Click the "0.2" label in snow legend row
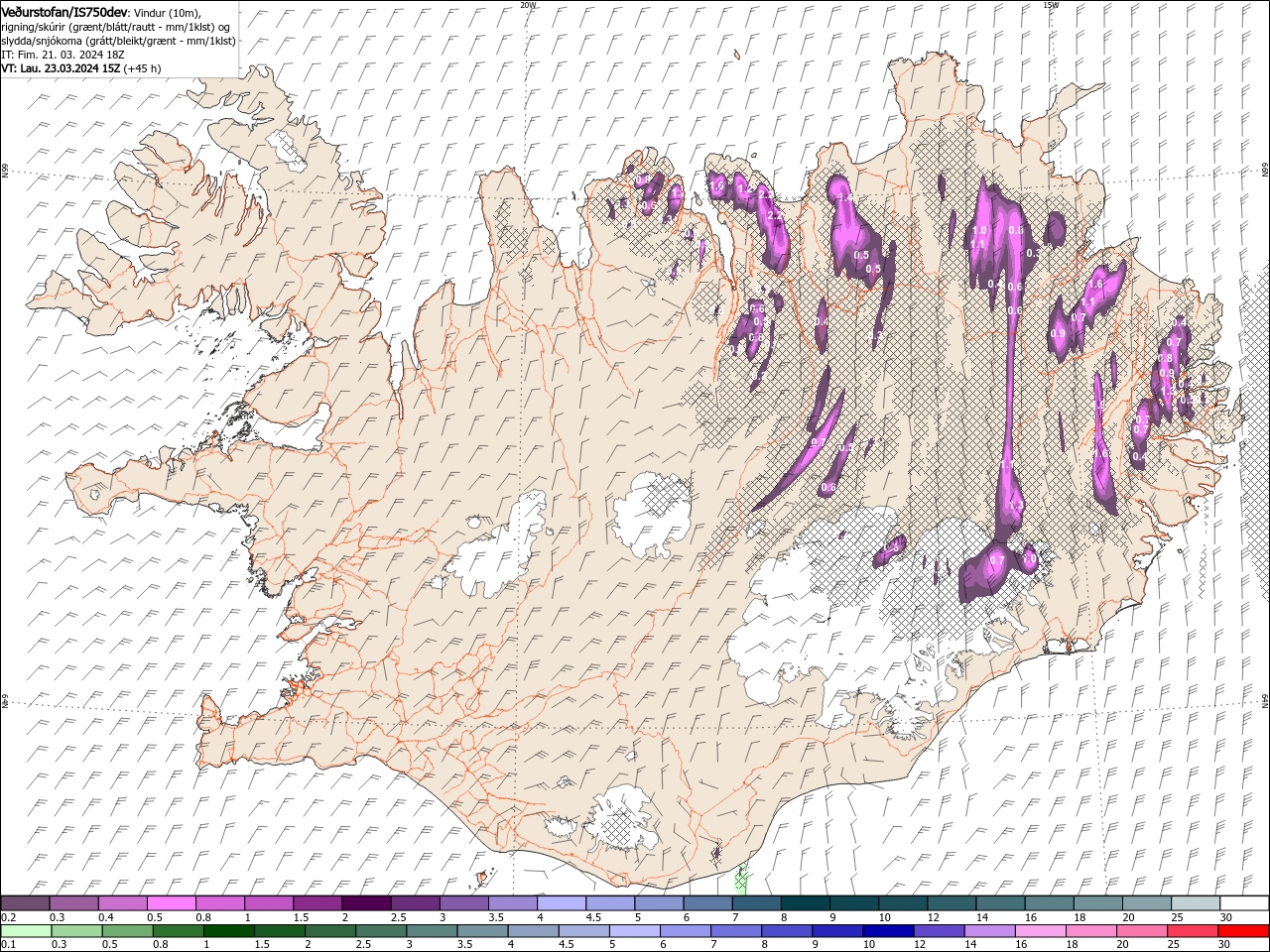 (x=7, y=917)
